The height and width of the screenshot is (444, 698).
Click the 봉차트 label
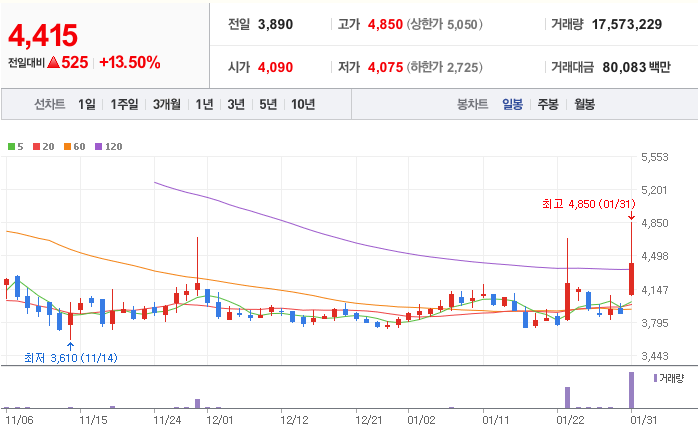coord(472,105)
